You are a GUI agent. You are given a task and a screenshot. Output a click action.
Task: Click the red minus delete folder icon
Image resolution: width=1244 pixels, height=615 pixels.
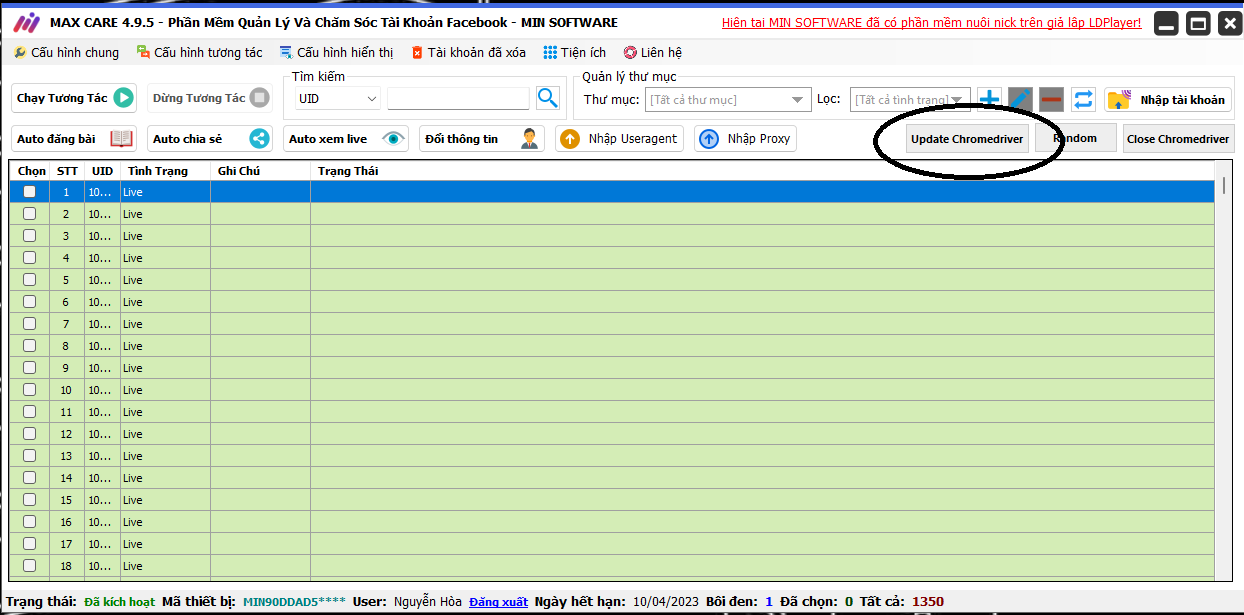(1051, 99)
